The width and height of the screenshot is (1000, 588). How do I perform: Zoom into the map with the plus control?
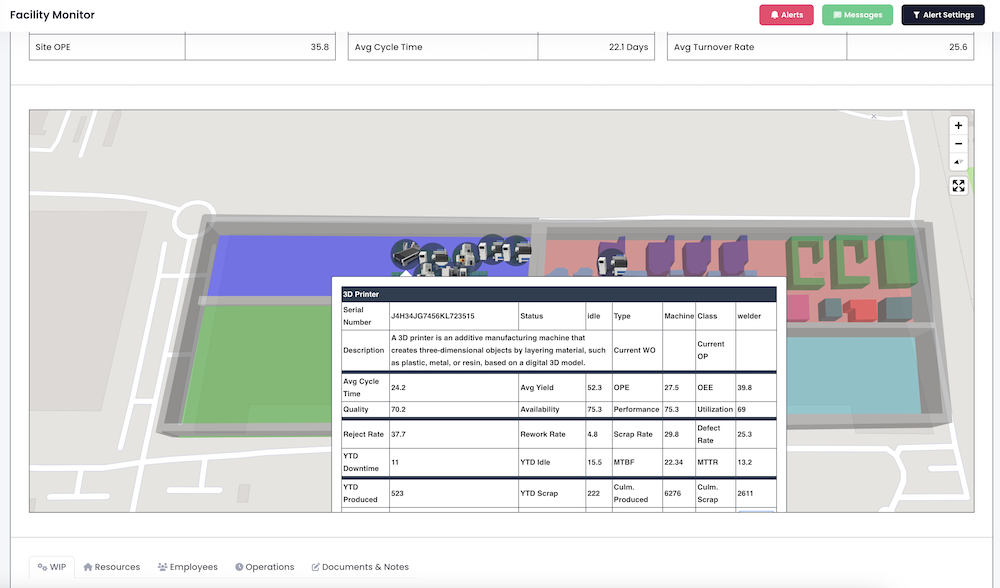pos(958,125)
